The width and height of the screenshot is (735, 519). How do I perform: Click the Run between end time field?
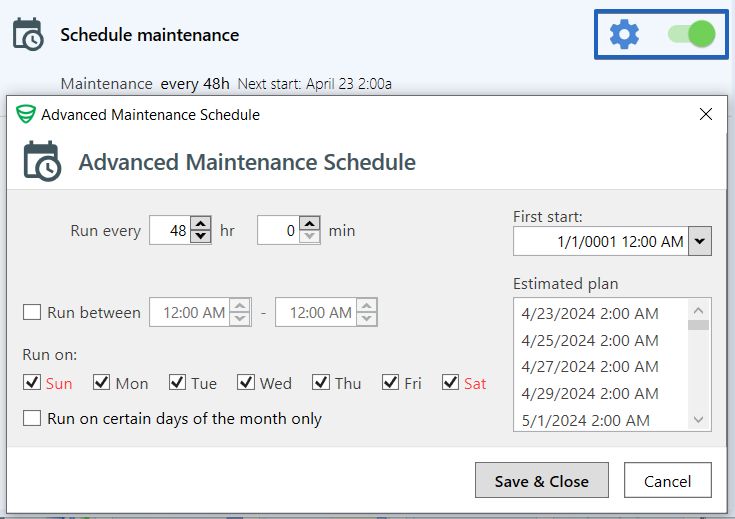pyautogui.click(x=316, y=312)
